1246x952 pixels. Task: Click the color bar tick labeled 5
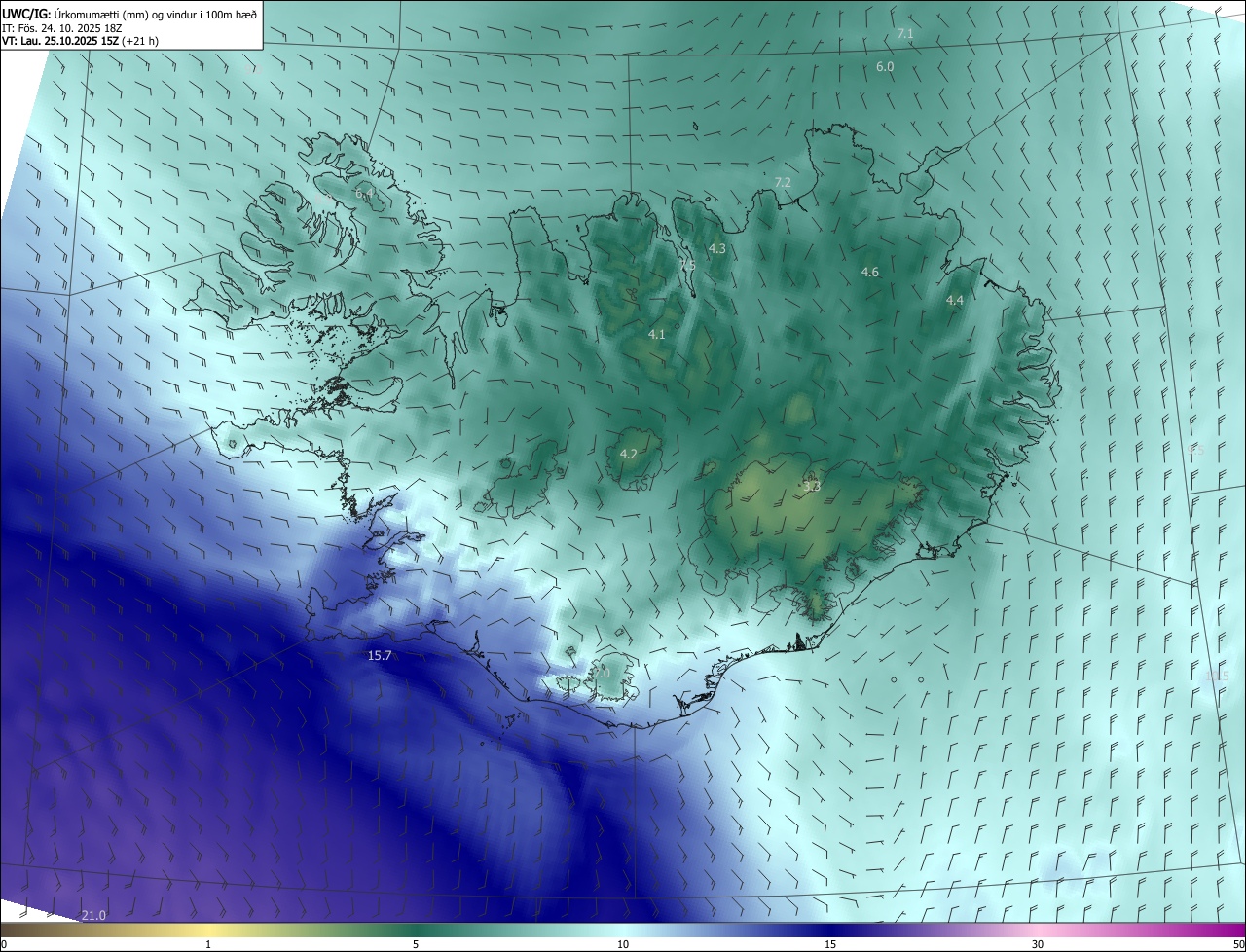click(416, 944)
